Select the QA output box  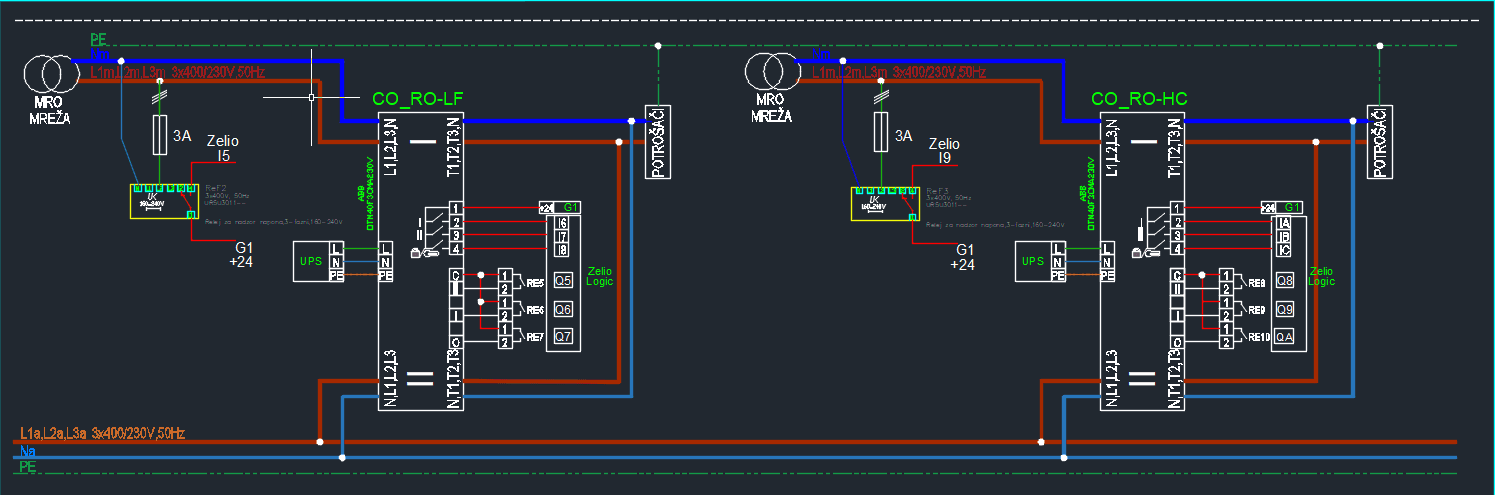coord(1285,337)
